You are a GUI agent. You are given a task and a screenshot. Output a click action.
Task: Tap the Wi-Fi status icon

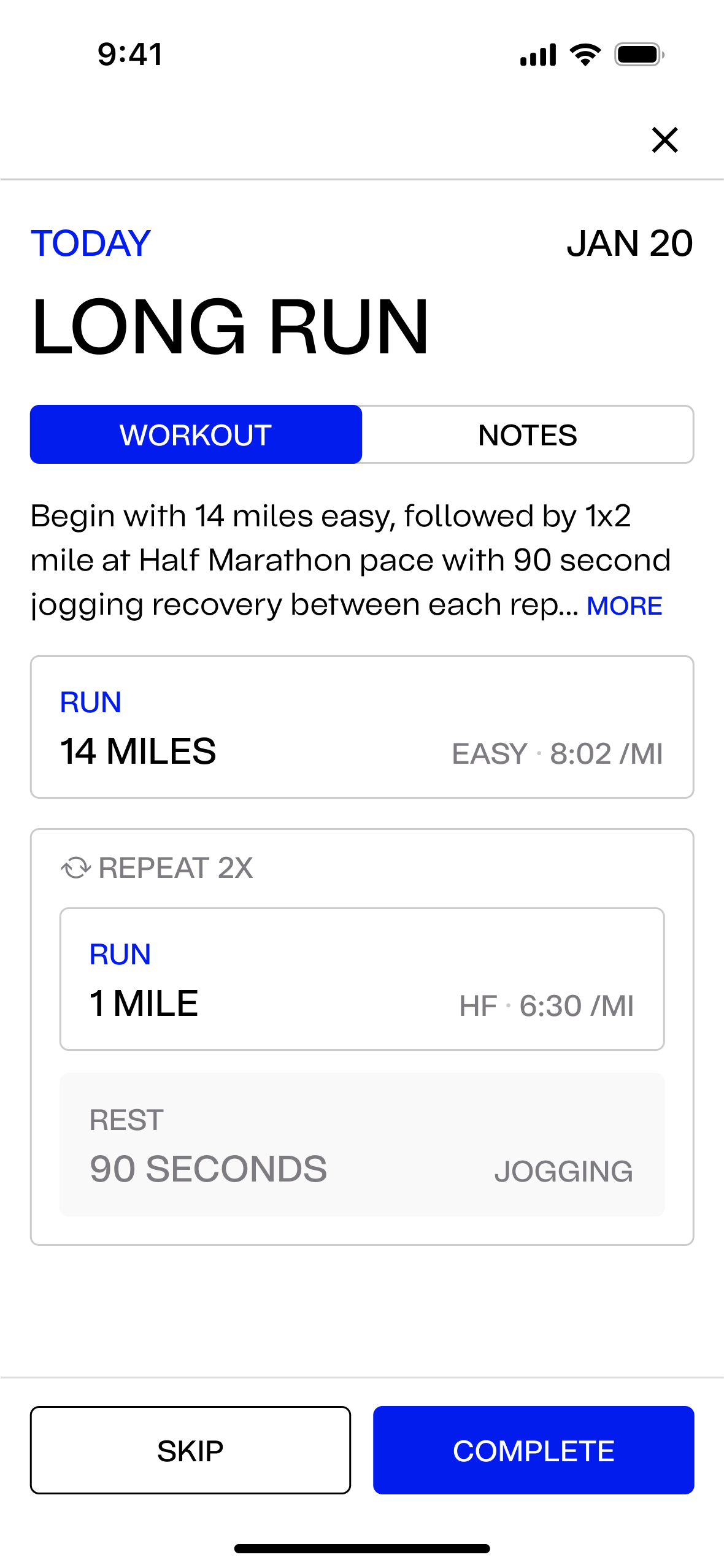coord(585,55)
